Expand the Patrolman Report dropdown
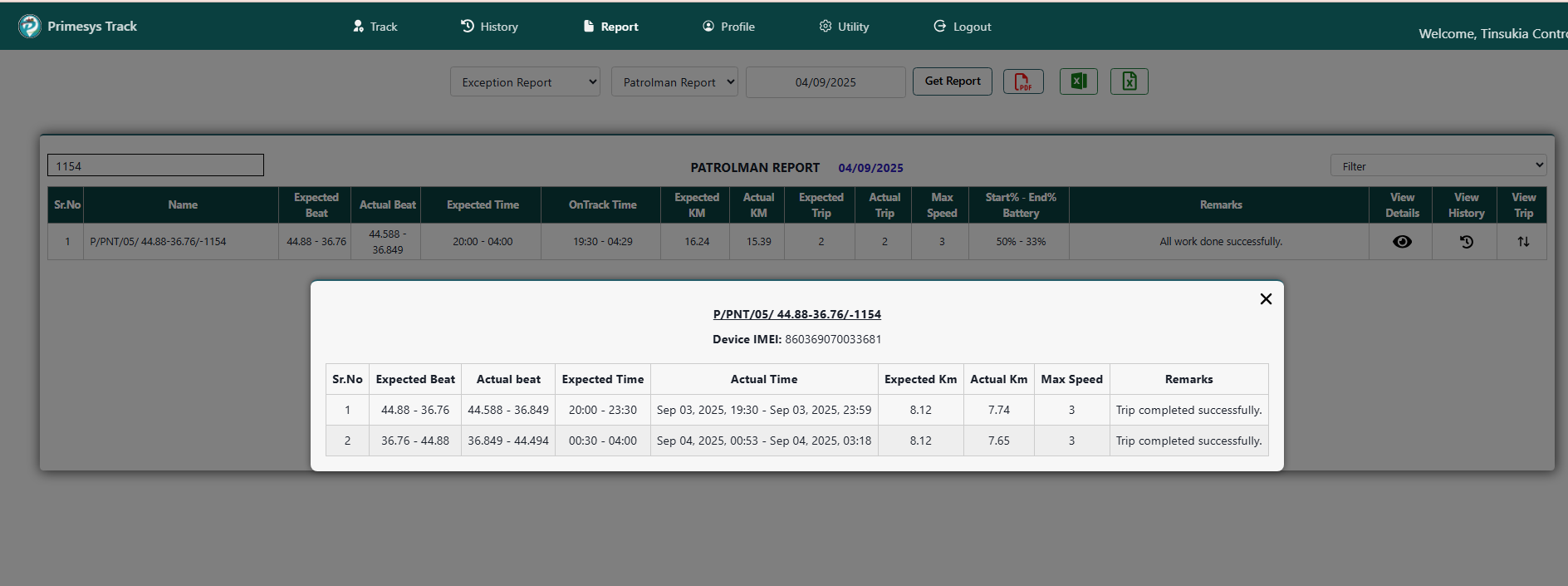Image resolution: width=1568 pixels, height=586 pixels. 674,82
